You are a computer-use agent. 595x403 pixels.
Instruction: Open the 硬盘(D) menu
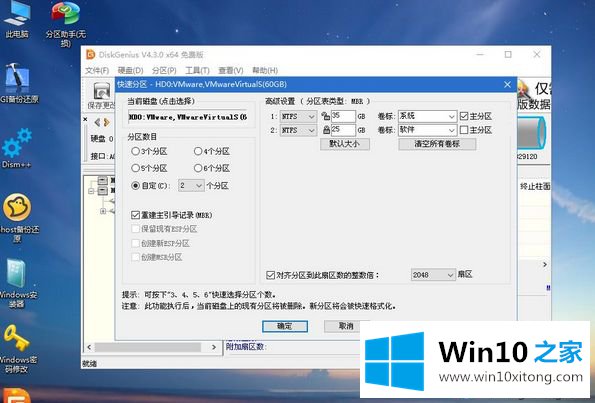coord(130,71)
